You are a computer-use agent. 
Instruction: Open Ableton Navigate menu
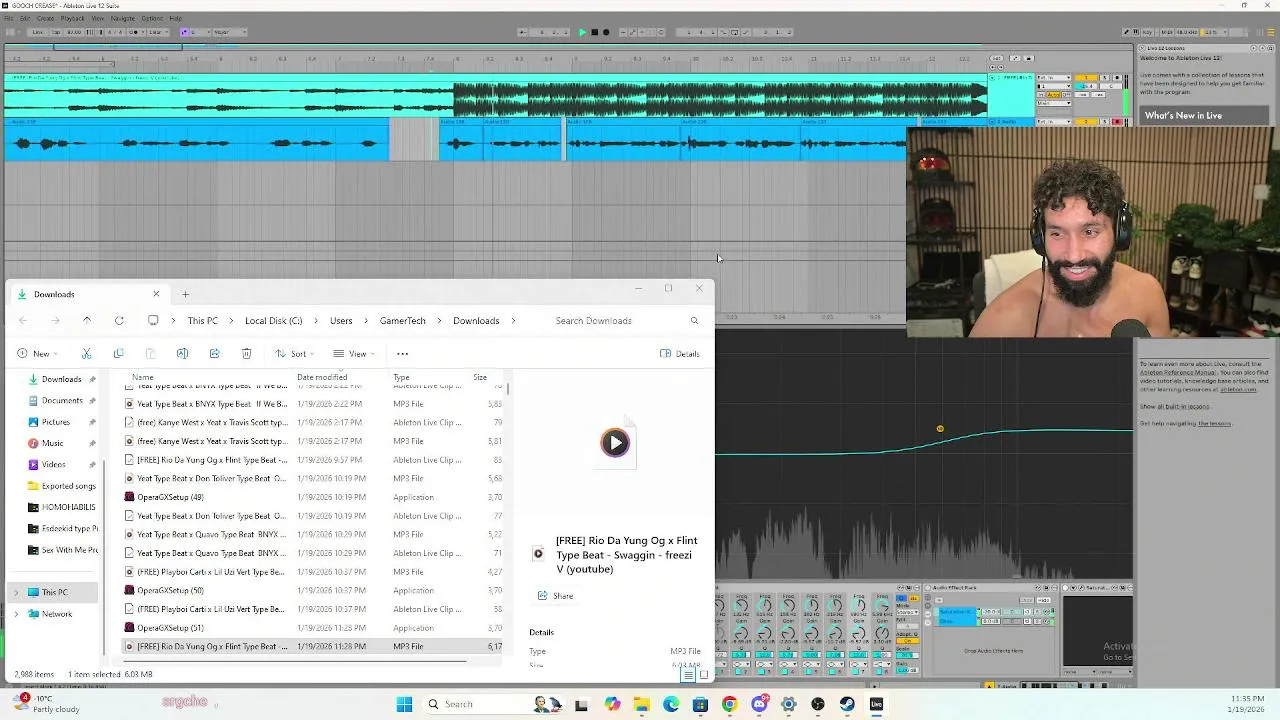(x=123, y=18)
